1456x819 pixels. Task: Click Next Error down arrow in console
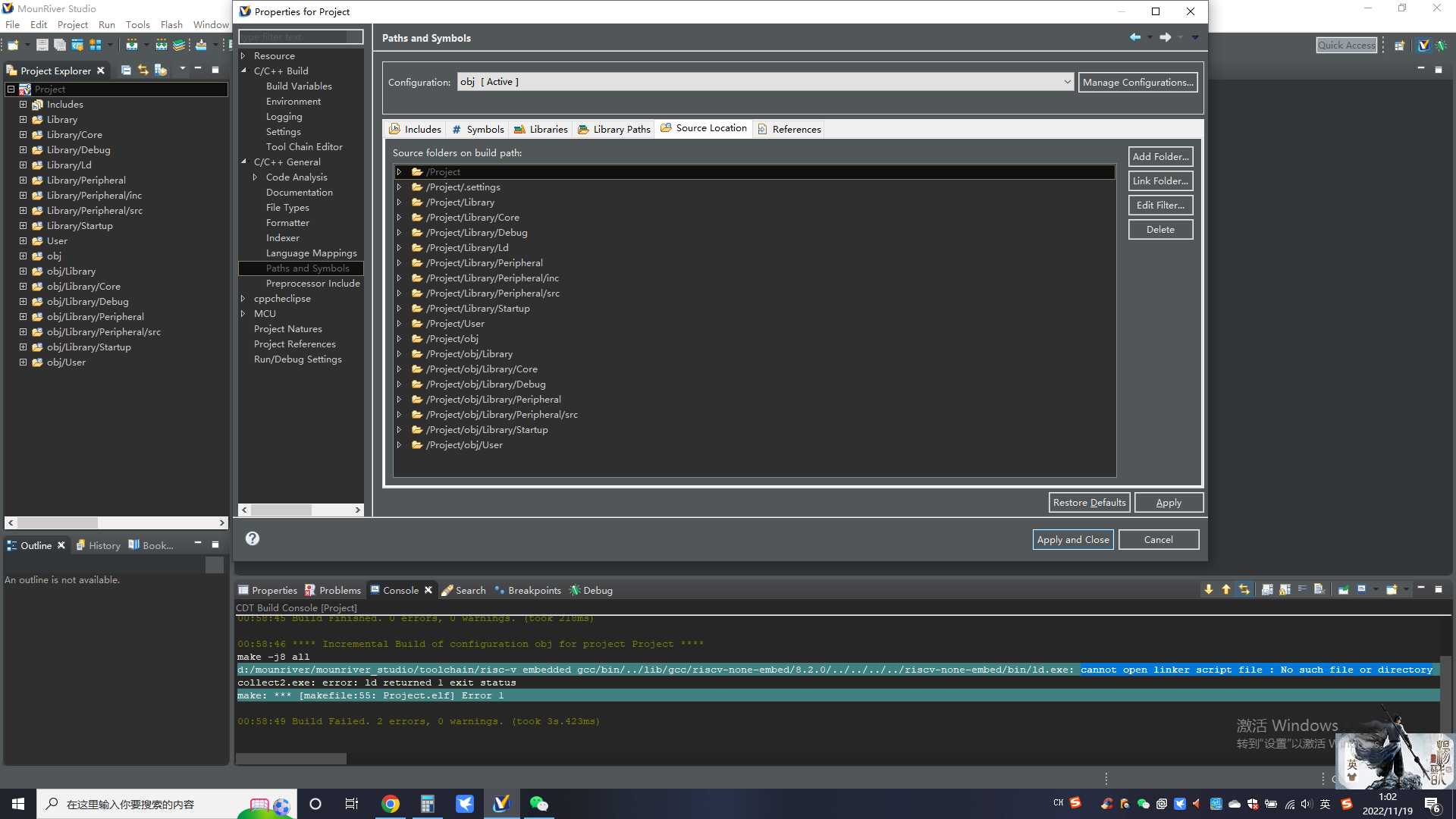coord(1208,590)
